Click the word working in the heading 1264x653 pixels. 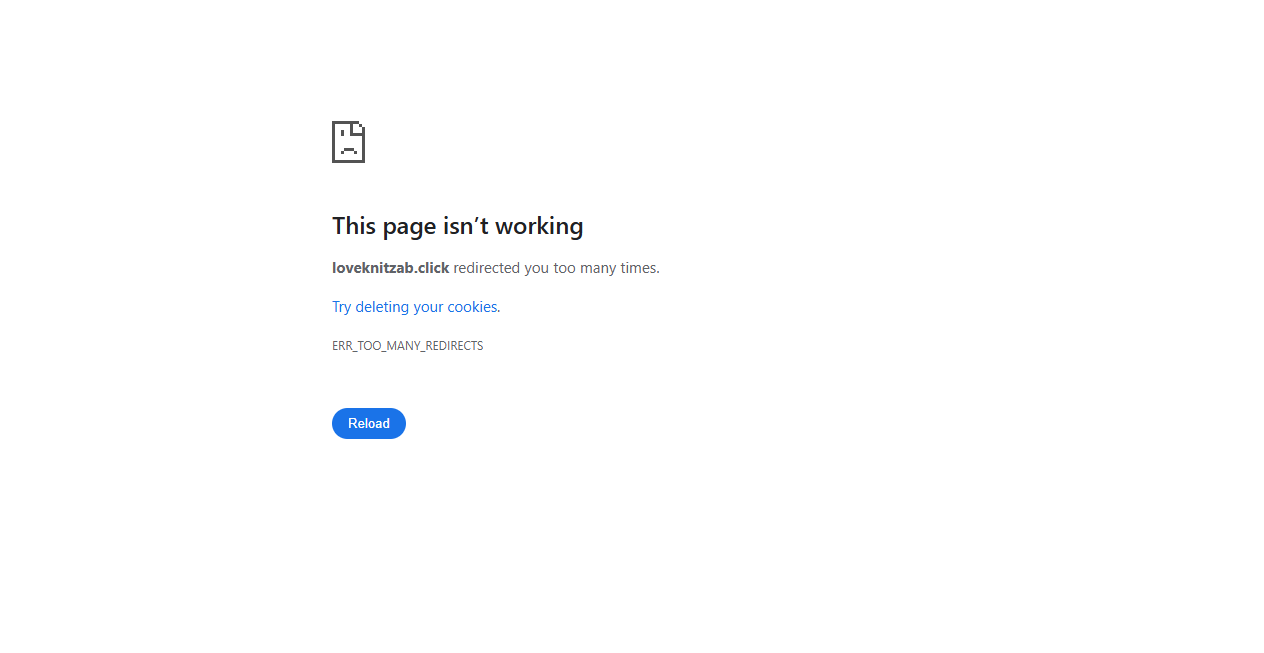click(x=539, y=226)
